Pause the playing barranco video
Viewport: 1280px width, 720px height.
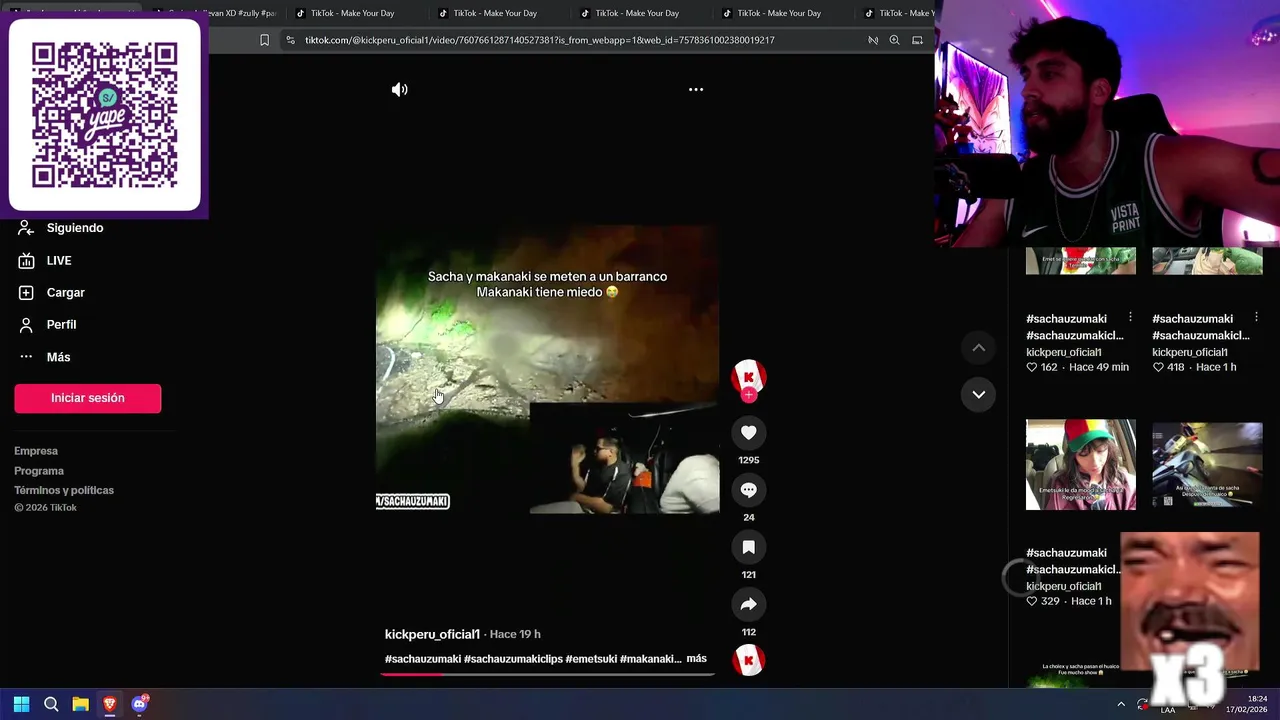point(547,370)
